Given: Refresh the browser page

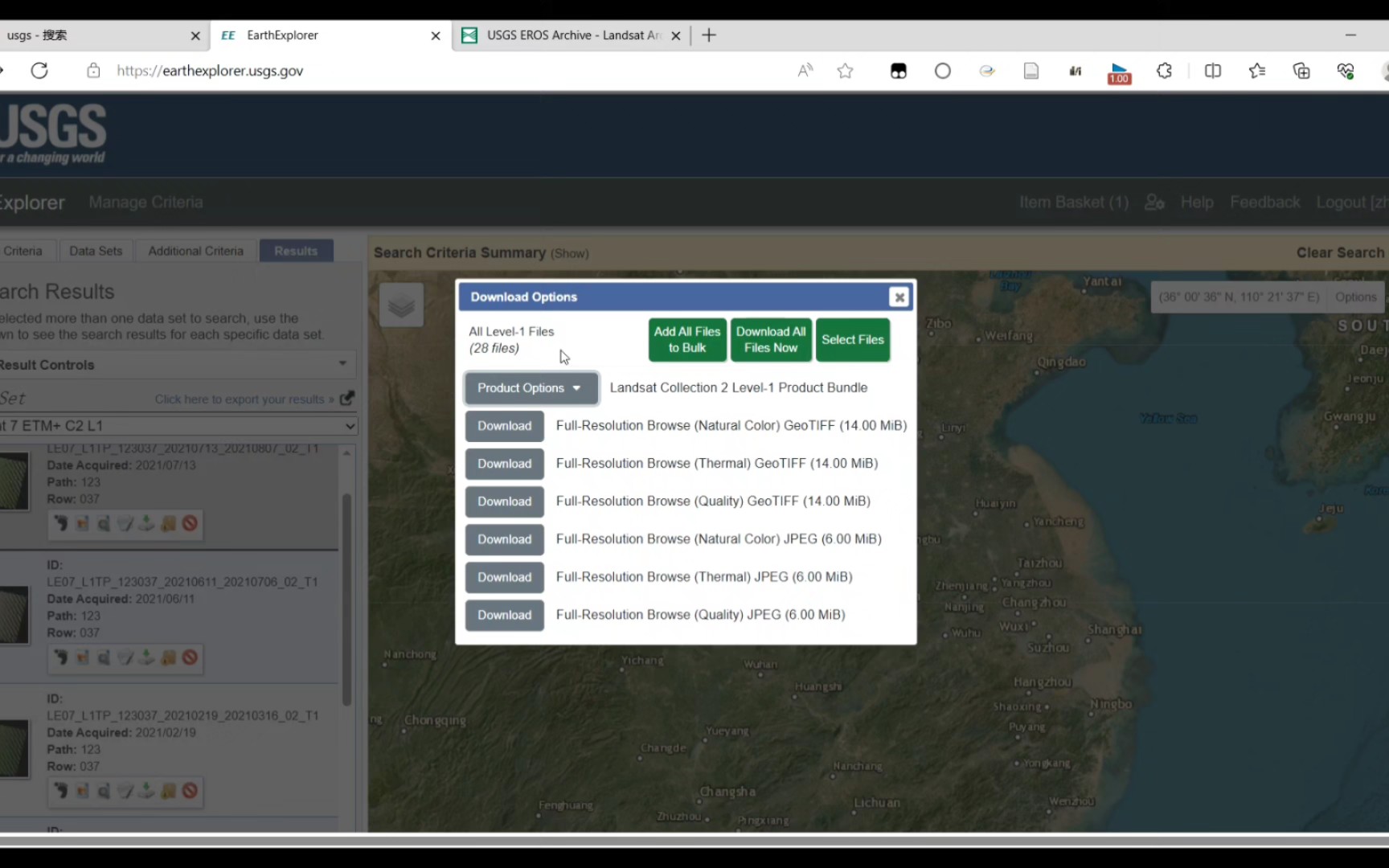Looking at the screenshot, I should tap(39, 71).
